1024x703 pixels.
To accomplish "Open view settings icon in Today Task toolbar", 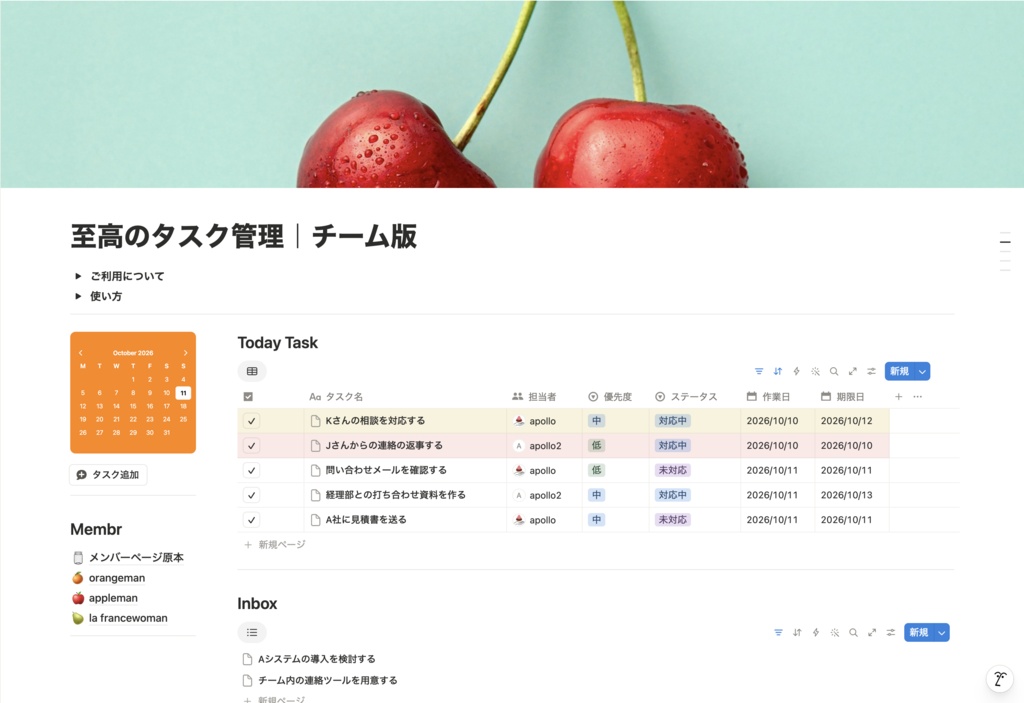I will (871, 371).
